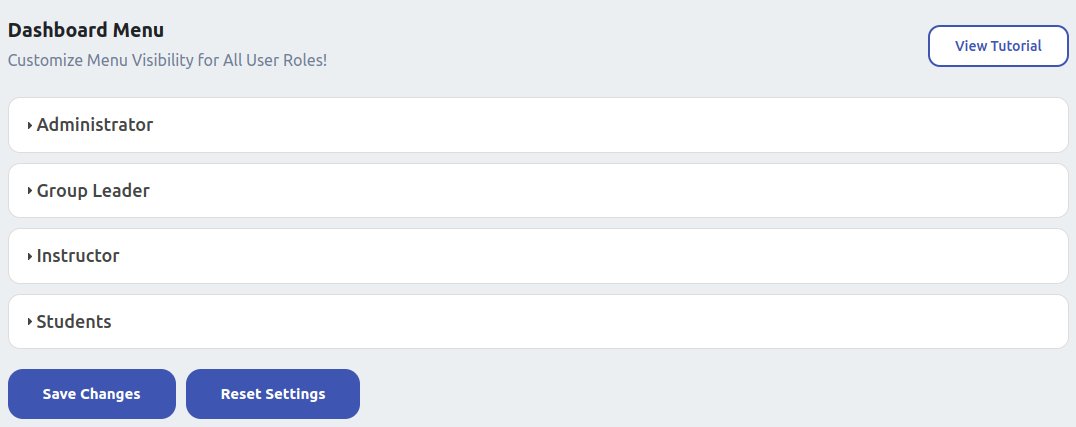Select the Students title text
The image size is (1076, 427).
coord(74,322)
